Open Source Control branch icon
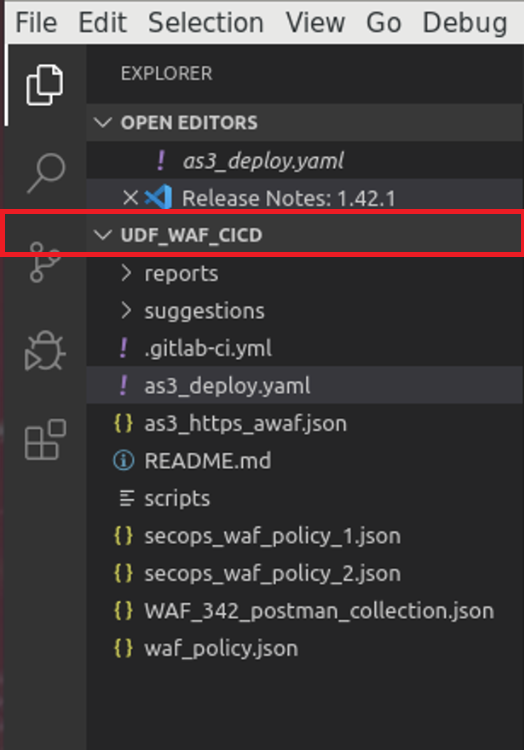The height and width of the screenshot is (750, 524). 45,262
